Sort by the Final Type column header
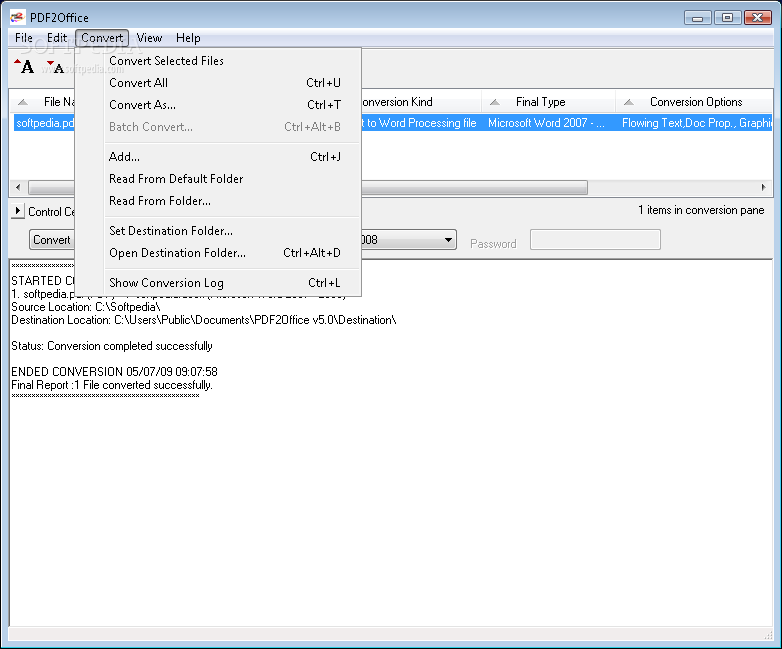 coord(548,102)
